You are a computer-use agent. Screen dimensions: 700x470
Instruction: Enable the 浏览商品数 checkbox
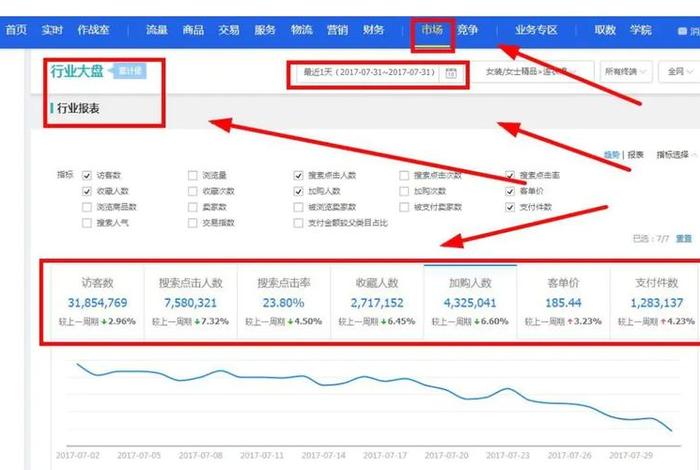[x=87, y=207]
